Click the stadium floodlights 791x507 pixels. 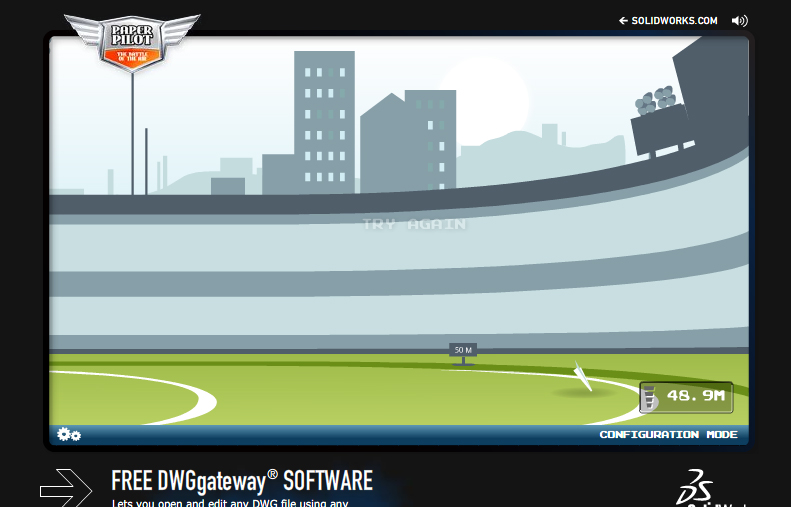(x=658, y=101)
